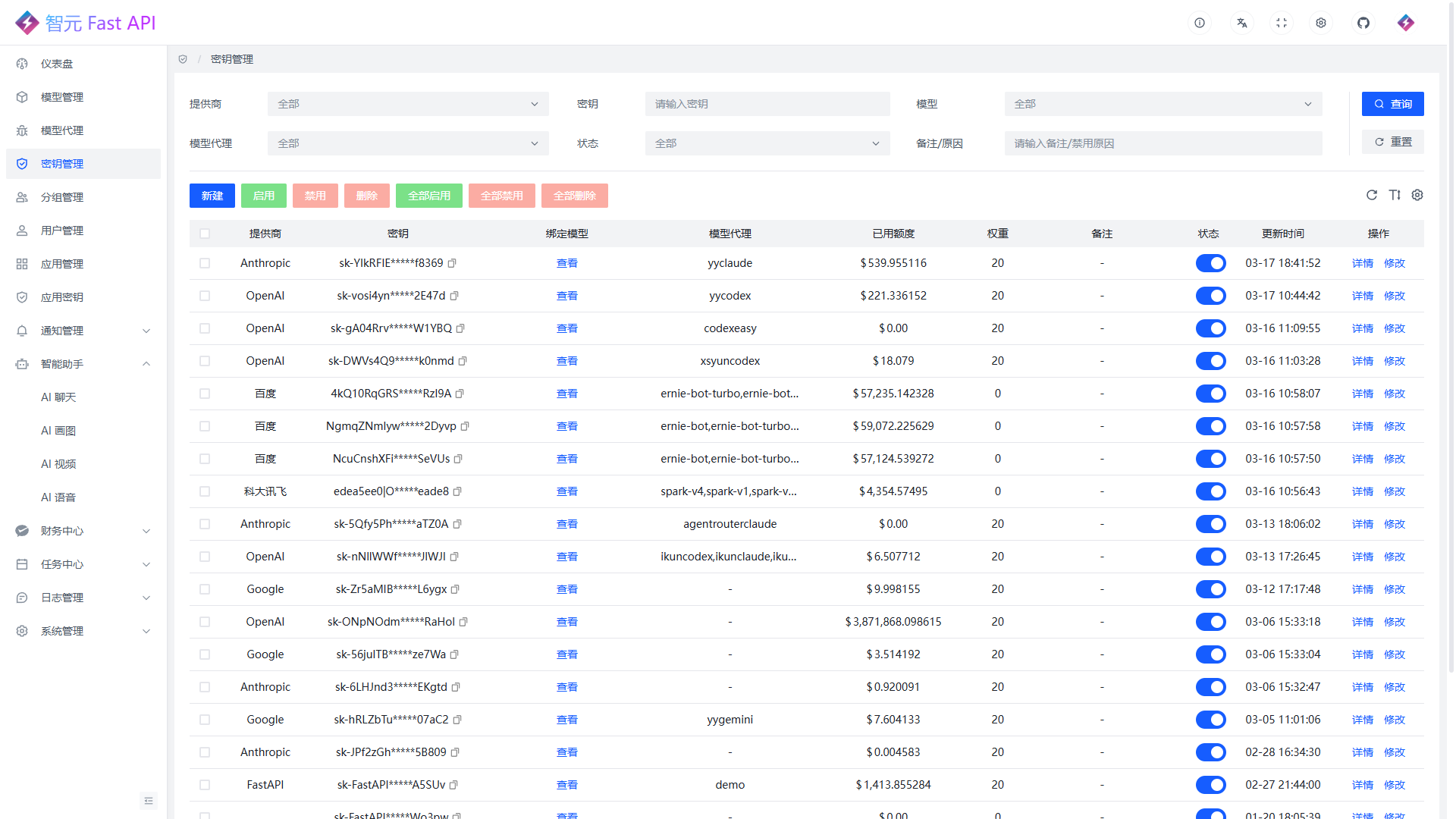Check the yycodex OpenAI row checkbox
Screen dimensions: 1456x819
tap(205, 296)
